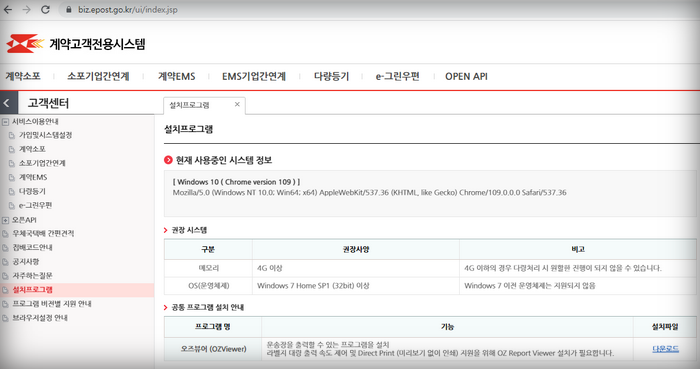This screenshot has height=369, width=700.
Task: Open the 다량등기 menu
Action: tap(331, 76)
